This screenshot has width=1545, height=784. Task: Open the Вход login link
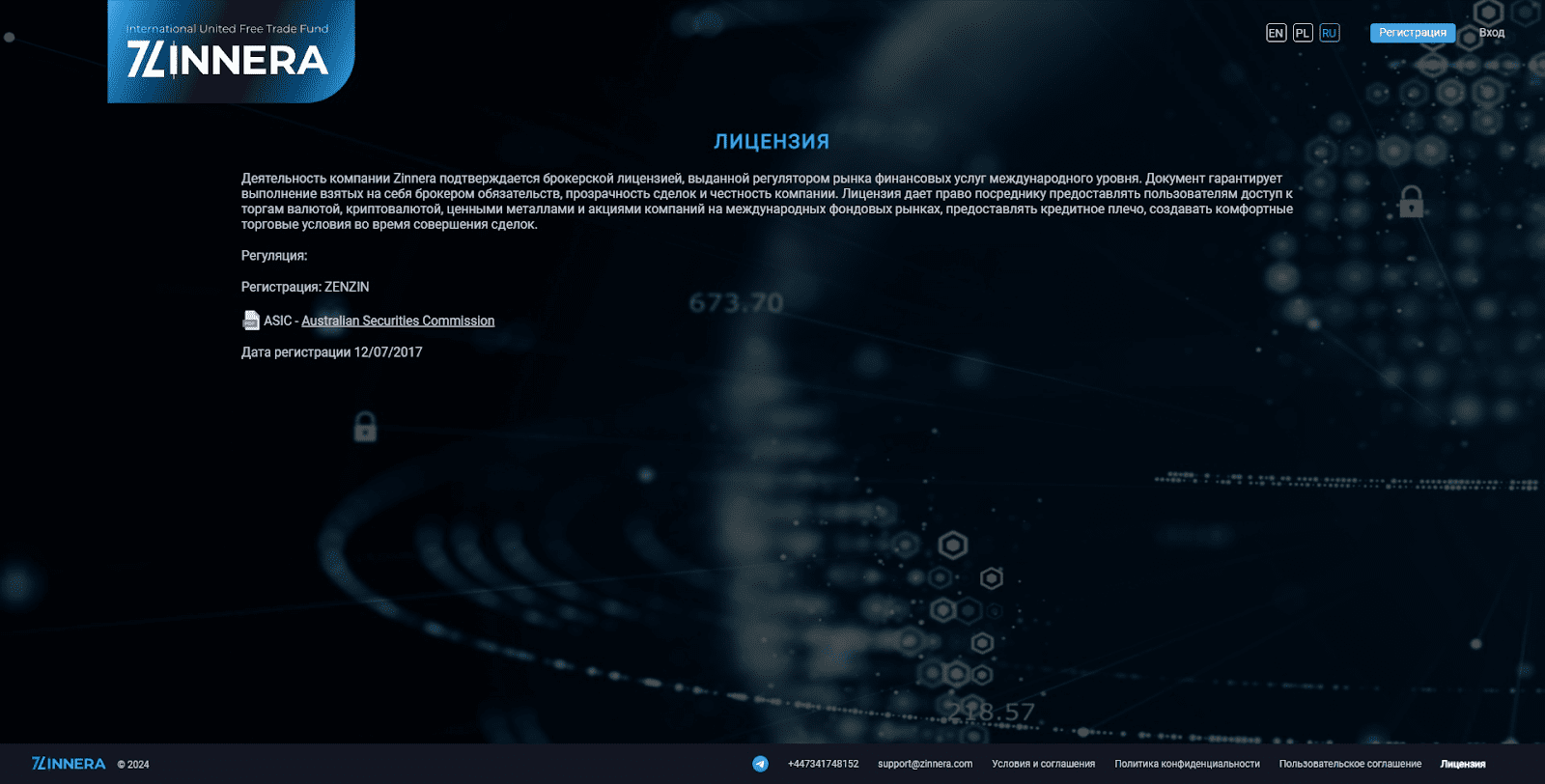(x=1492, y=33)
